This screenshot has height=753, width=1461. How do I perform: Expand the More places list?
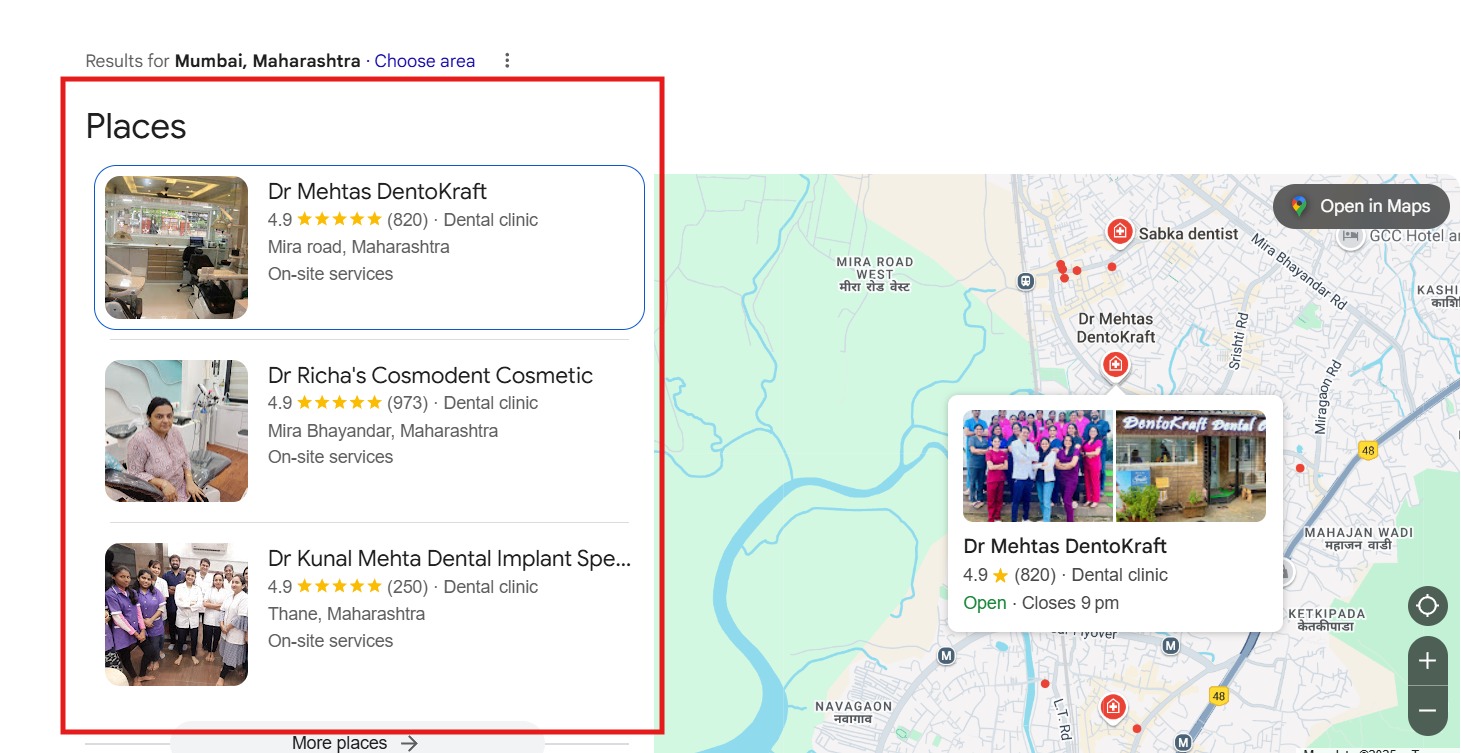(x=355, y=742)
